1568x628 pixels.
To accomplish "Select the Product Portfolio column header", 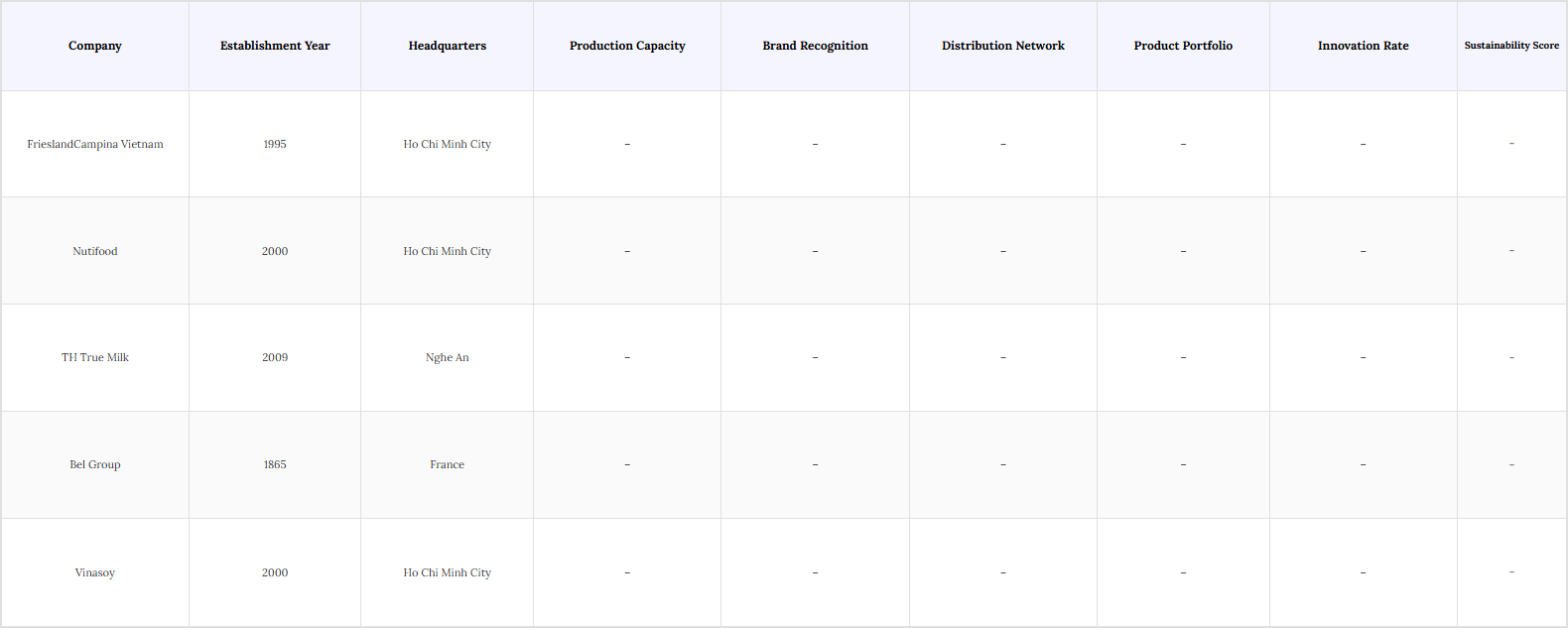I will pyautogui.click(x=1183, y=46).
